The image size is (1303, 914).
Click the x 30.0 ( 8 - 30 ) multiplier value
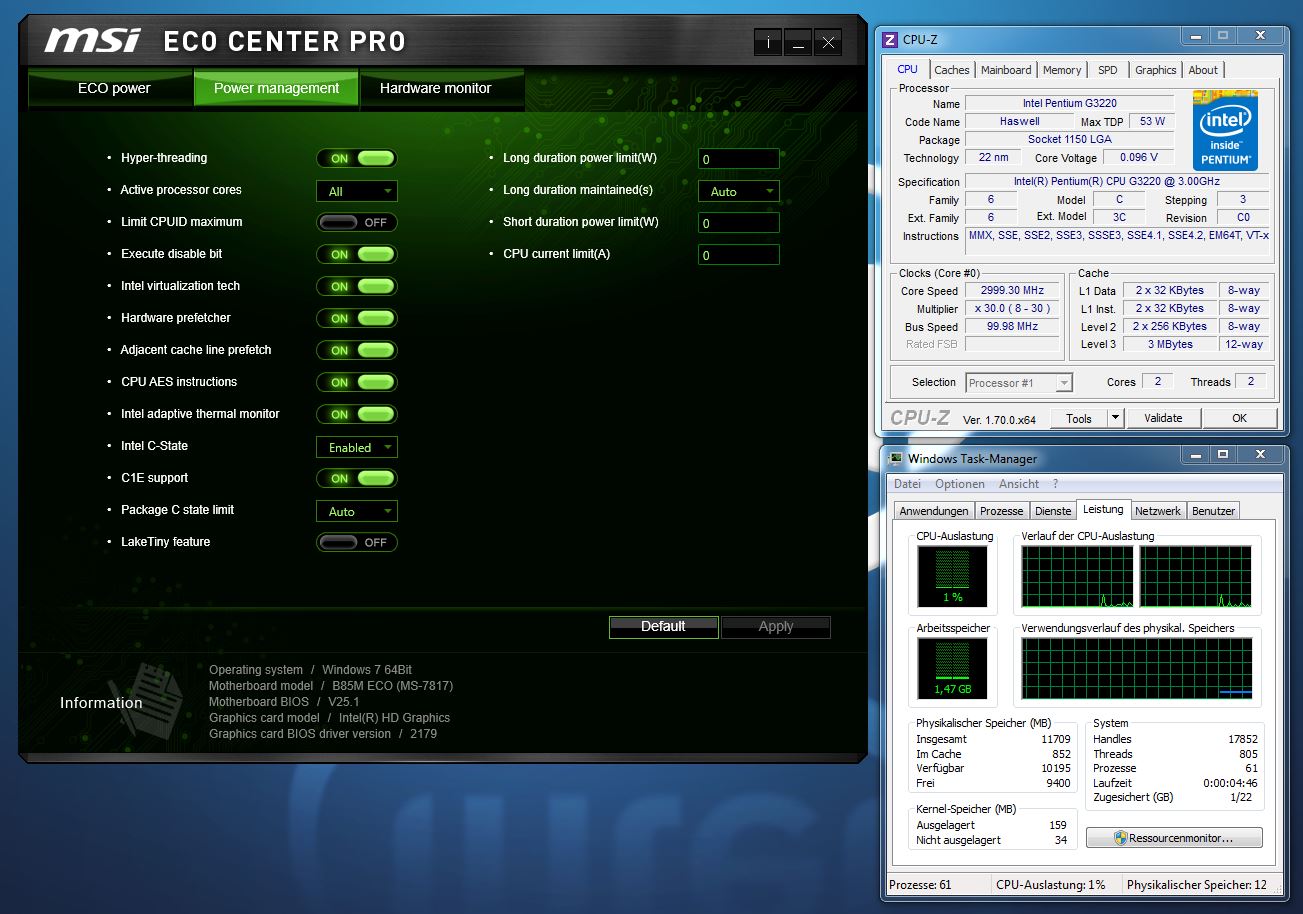pos(1012,308)
